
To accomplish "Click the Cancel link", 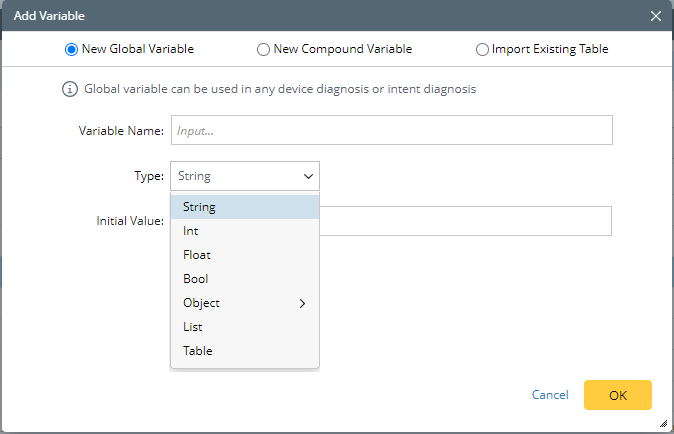I will [550, 395].
